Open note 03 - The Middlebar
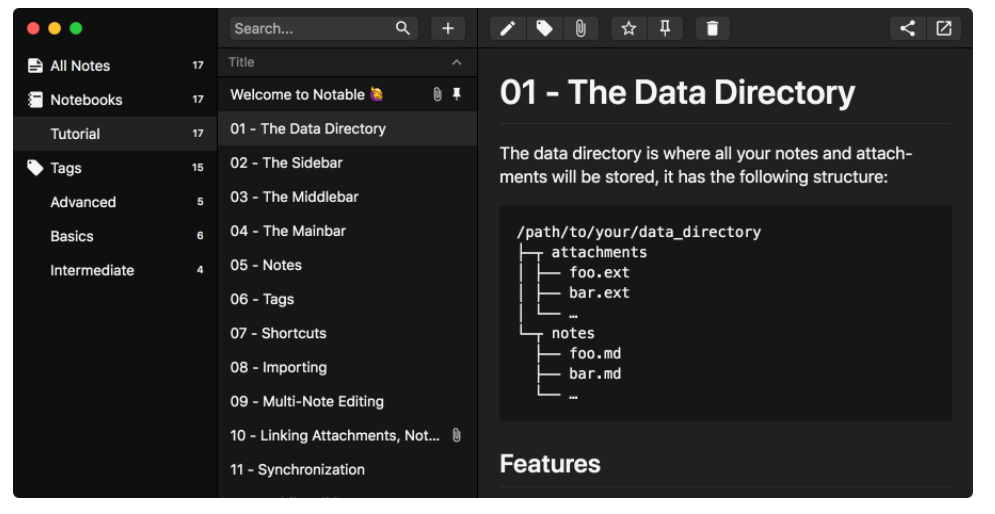 347,197
